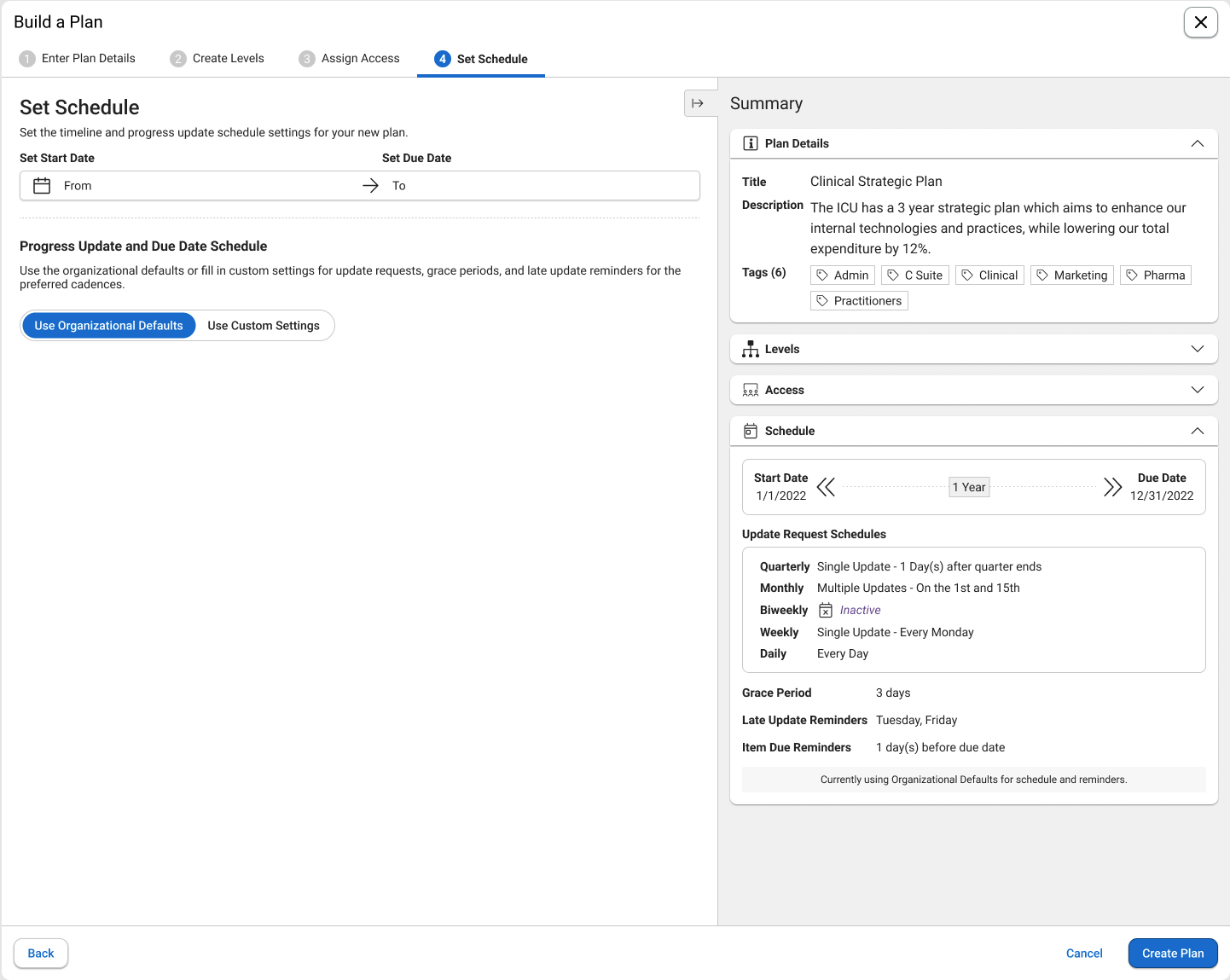Select Use Organizational Defaults option
The width and height of the screenshot is (1230, 980).
(x=108, y=326)
